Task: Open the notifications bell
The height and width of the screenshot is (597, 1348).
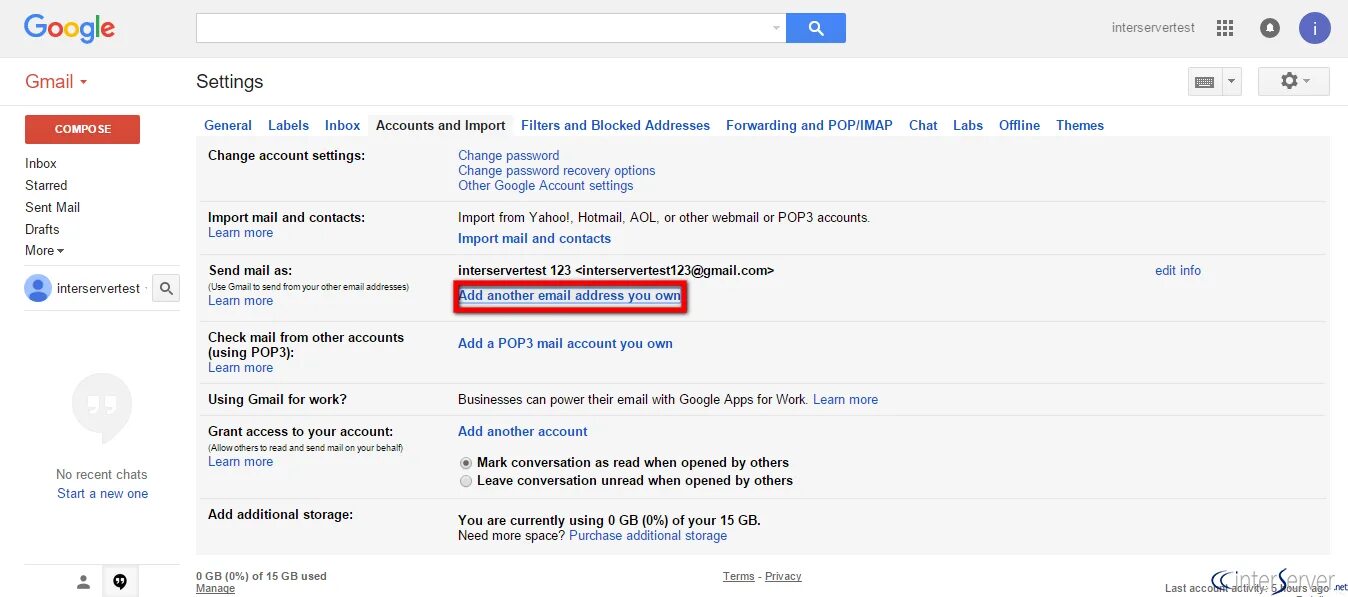Action: (1270, 28)
